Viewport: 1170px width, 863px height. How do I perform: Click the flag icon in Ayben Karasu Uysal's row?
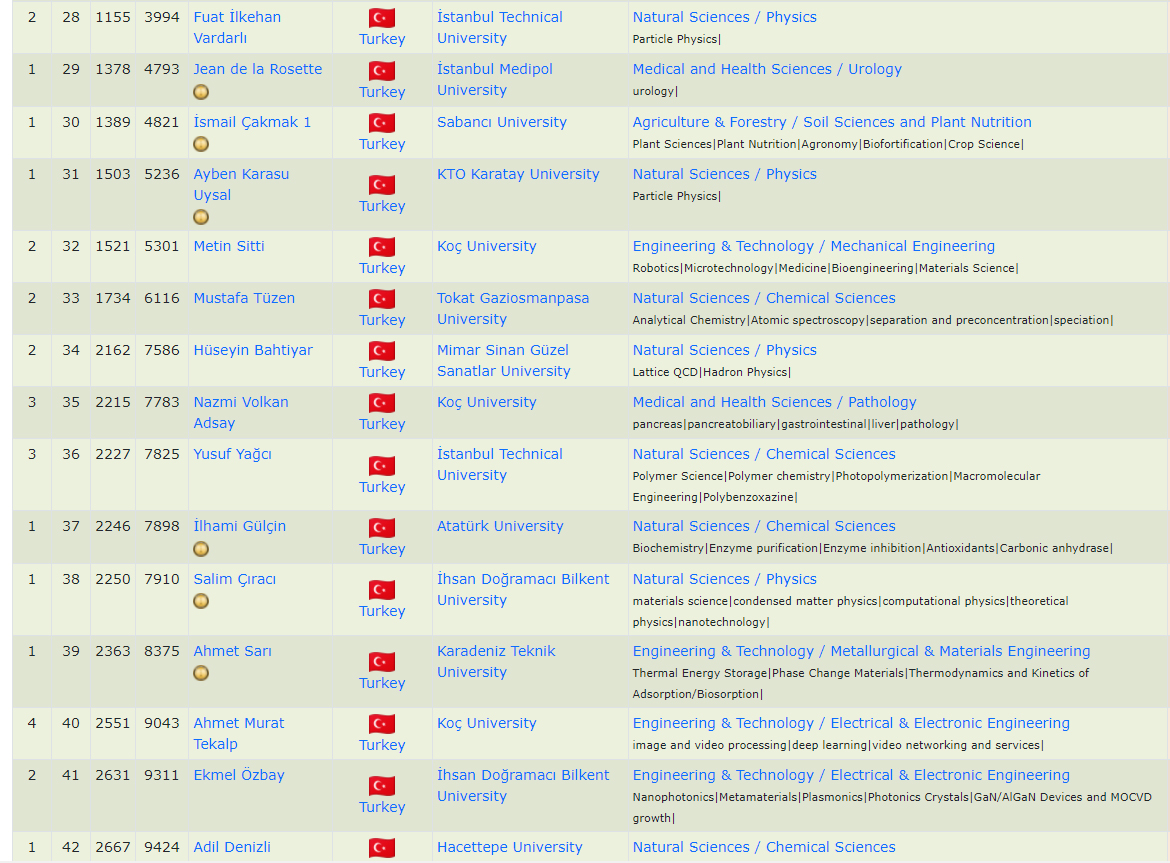tap(382, 185)
